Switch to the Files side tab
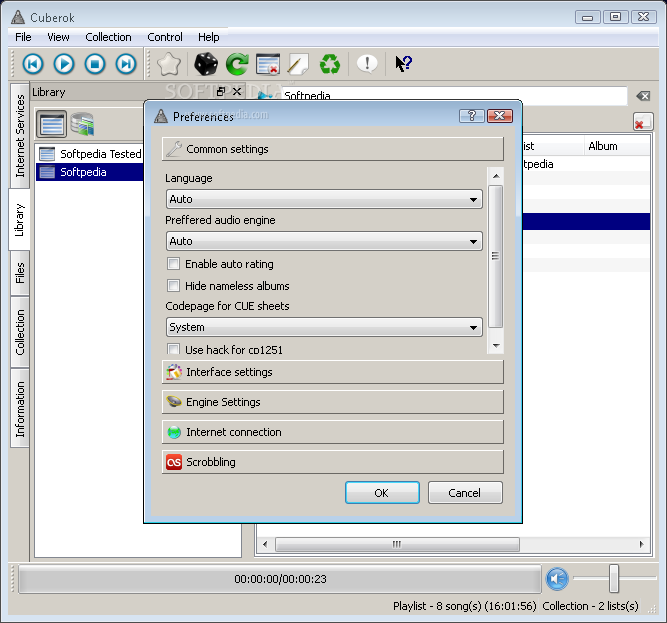This screenshot has width=667, height=623. (20, 273)
